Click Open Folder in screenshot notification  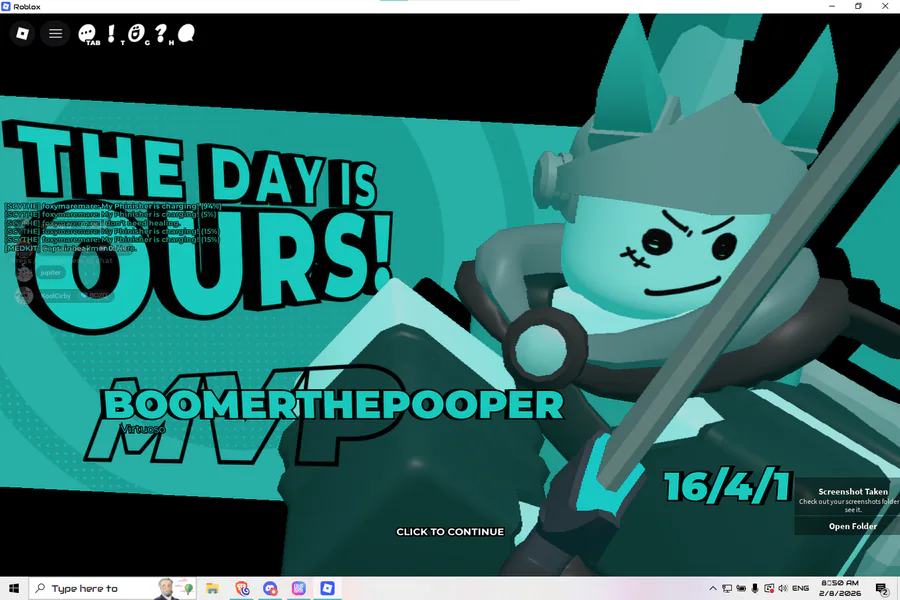852,526
